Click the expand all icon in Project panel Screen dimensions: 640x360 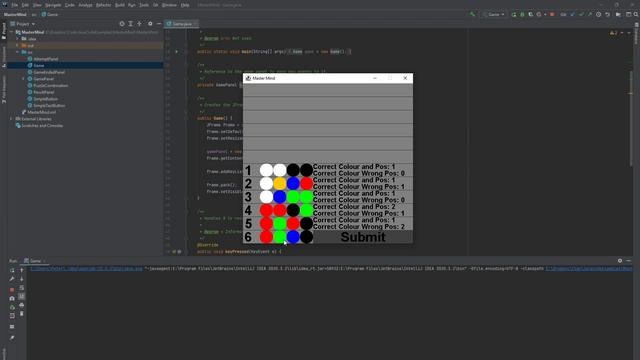[x=131, y=24]
